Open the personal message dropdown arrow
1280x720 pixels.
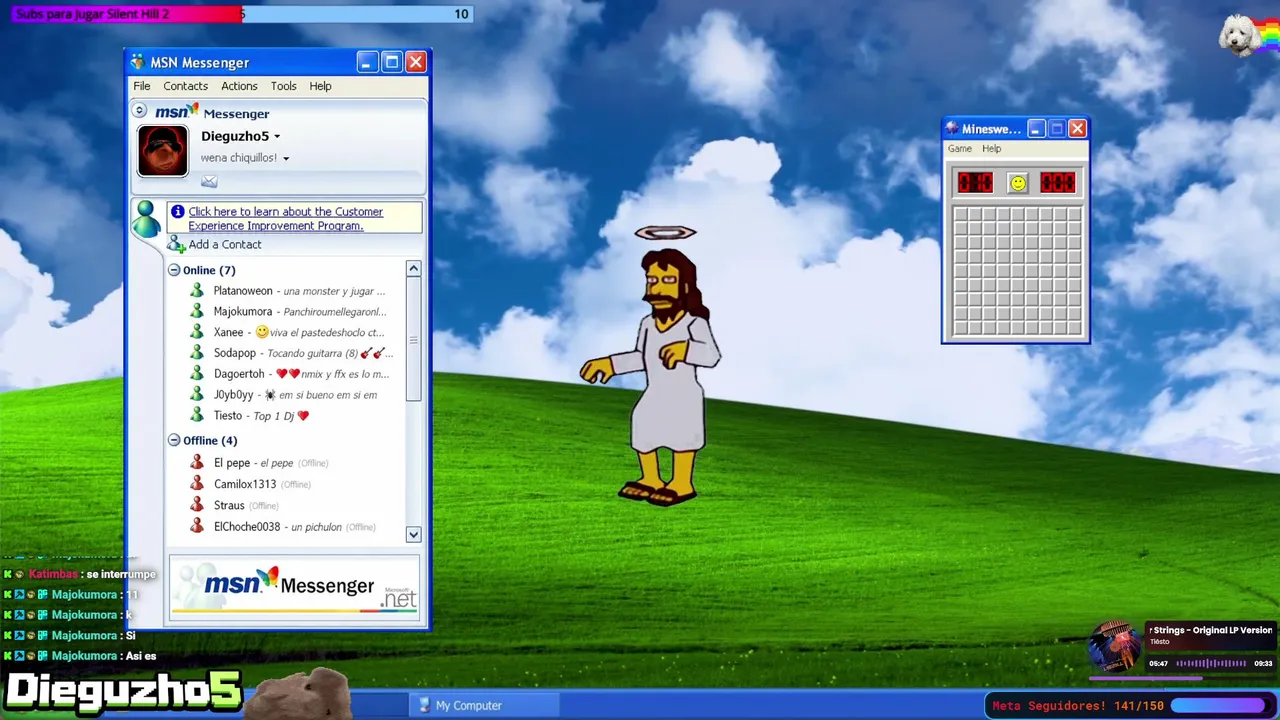click(x=286, y=158)
